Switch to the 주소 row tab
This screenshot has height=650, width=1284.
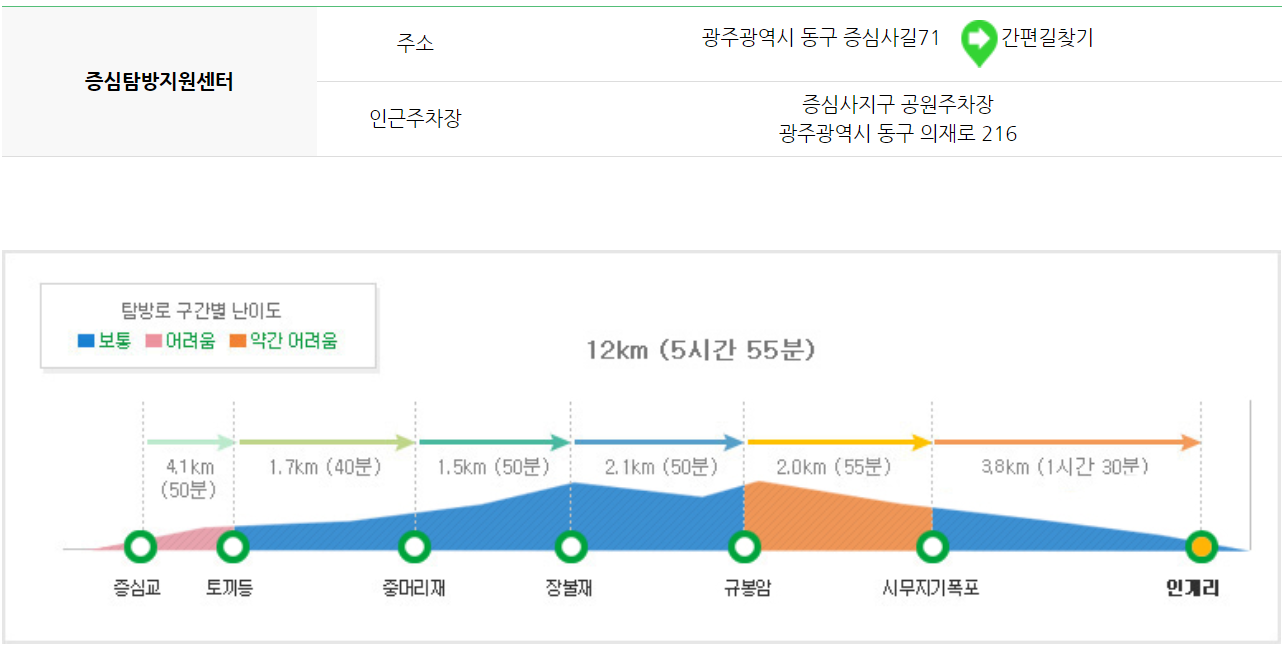point(413,42)
